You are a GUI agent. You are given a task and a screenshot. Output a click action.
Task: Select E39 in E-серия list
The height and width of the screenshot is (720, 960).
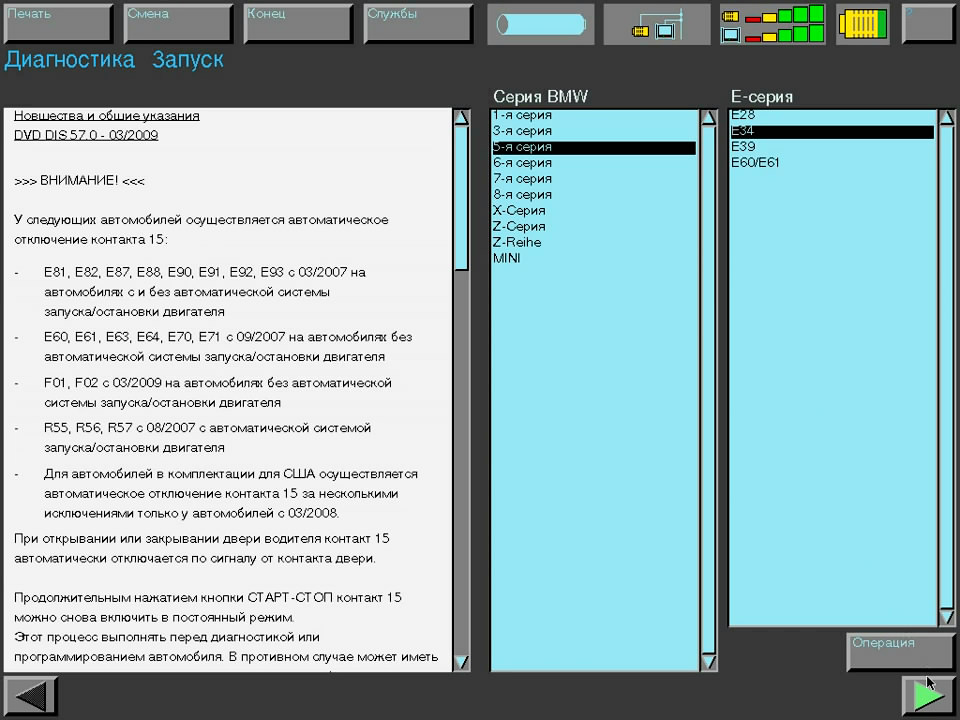coord(832,147)
